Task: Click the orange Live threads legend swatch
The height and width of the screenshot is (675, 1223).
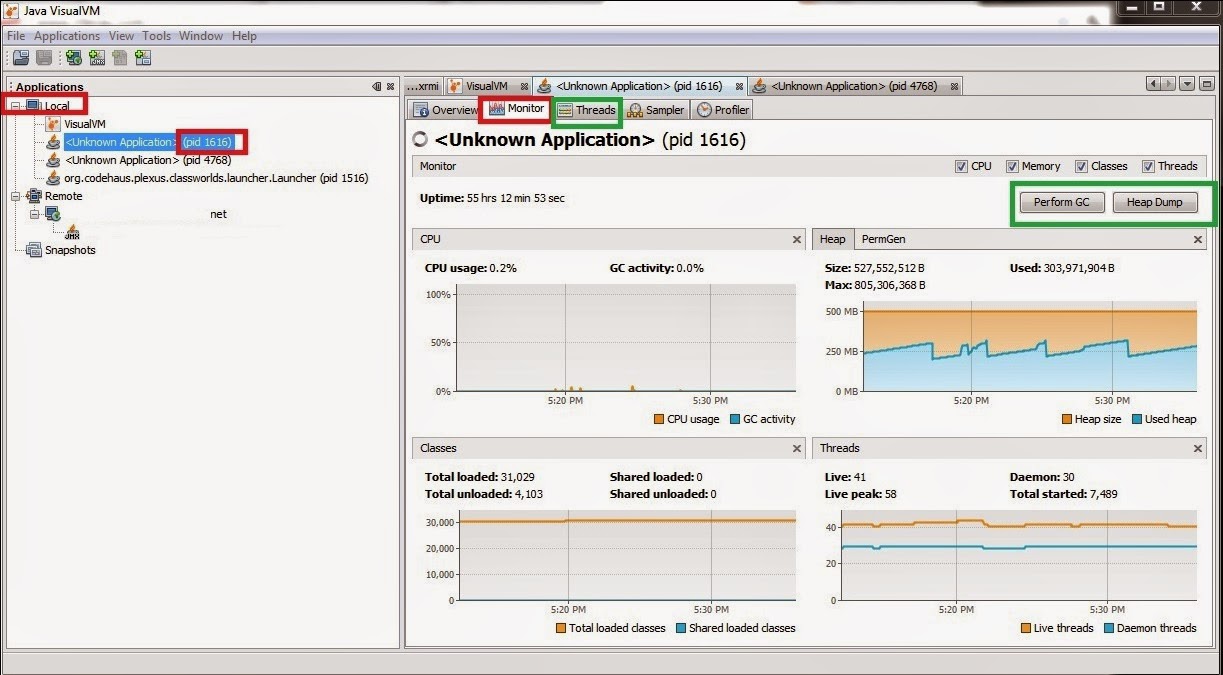Action: [1026, 628]
